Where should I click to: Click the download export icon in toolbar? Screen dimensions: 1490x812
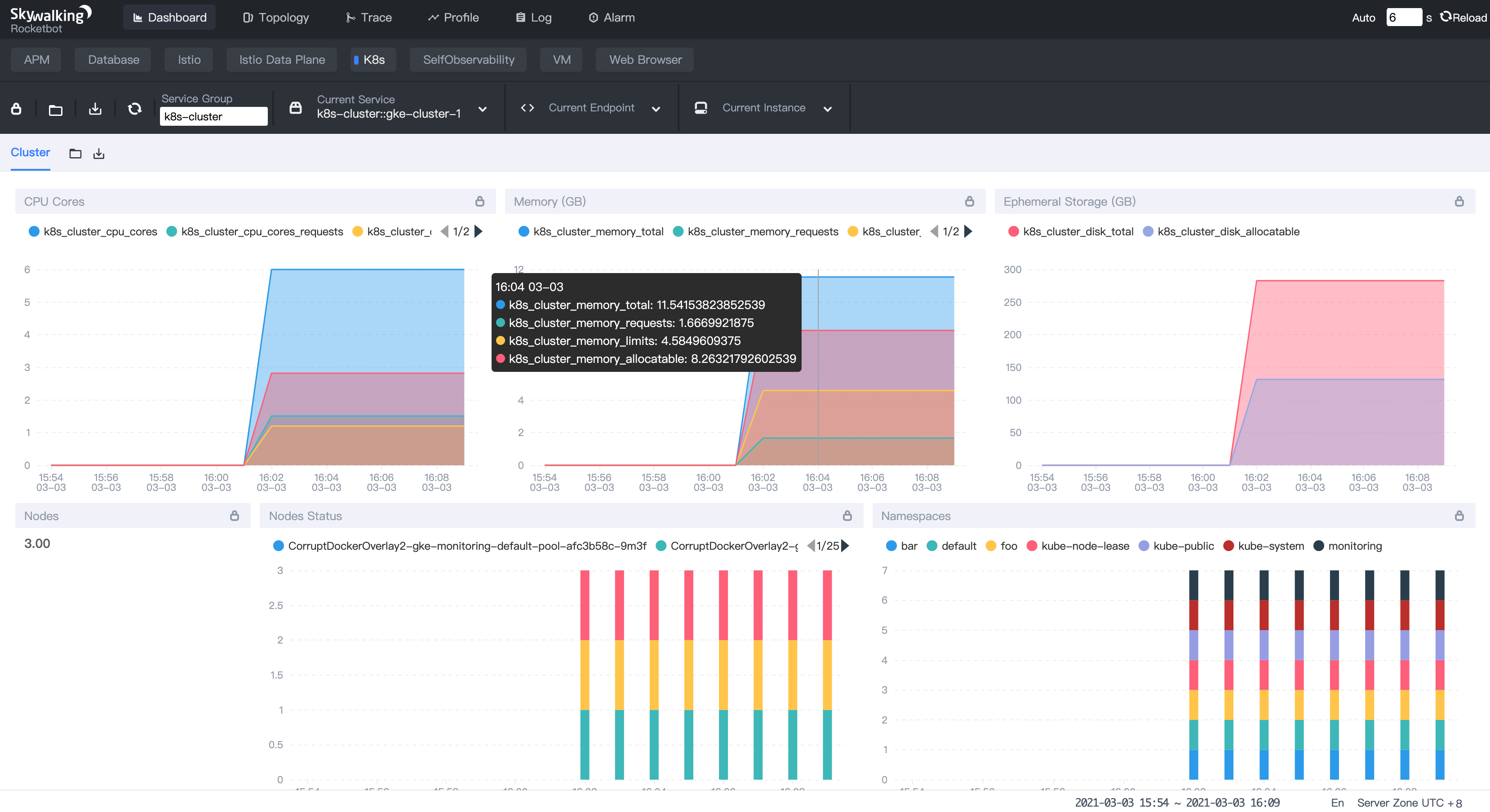[x=95, y=109]
